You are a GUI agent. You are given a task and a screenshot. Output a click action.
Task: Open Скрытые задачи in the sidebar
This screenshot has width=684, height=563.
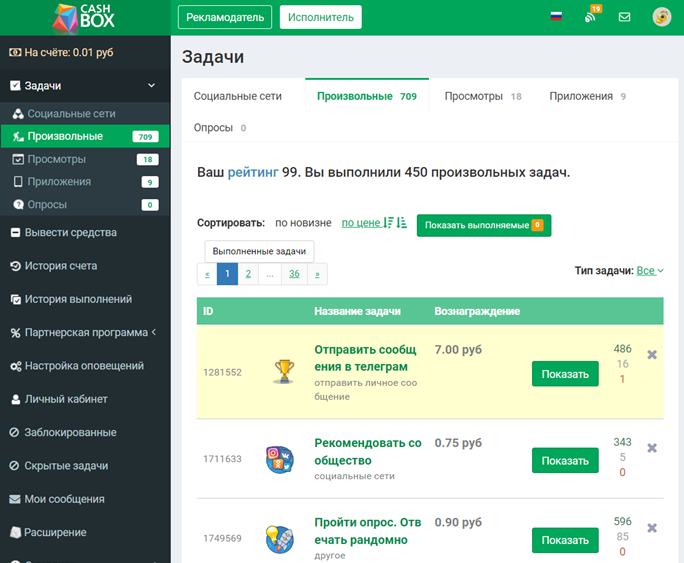(x=85, y=466)
